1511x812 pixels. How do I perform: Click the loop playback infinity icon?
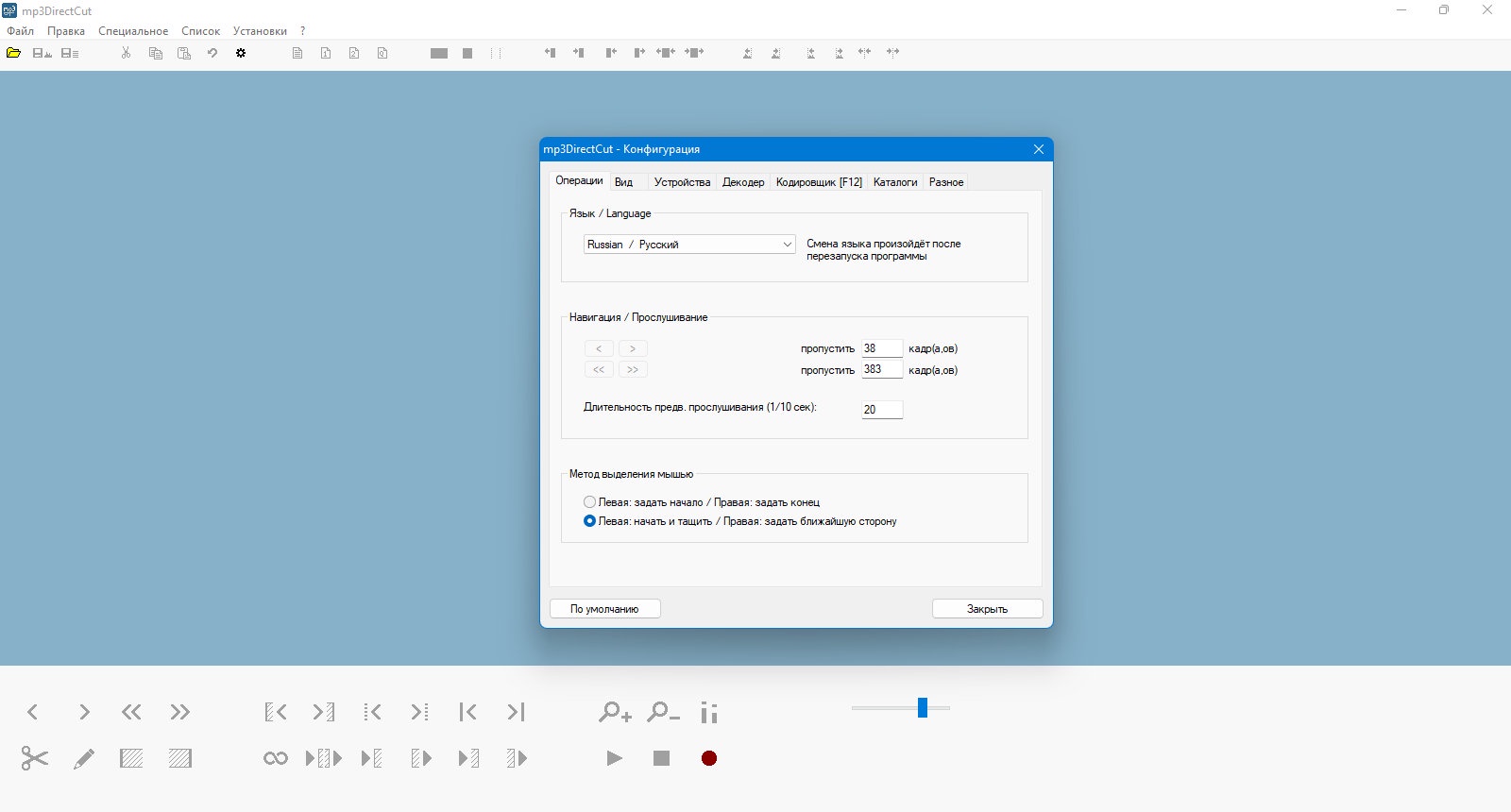[276, 758]
